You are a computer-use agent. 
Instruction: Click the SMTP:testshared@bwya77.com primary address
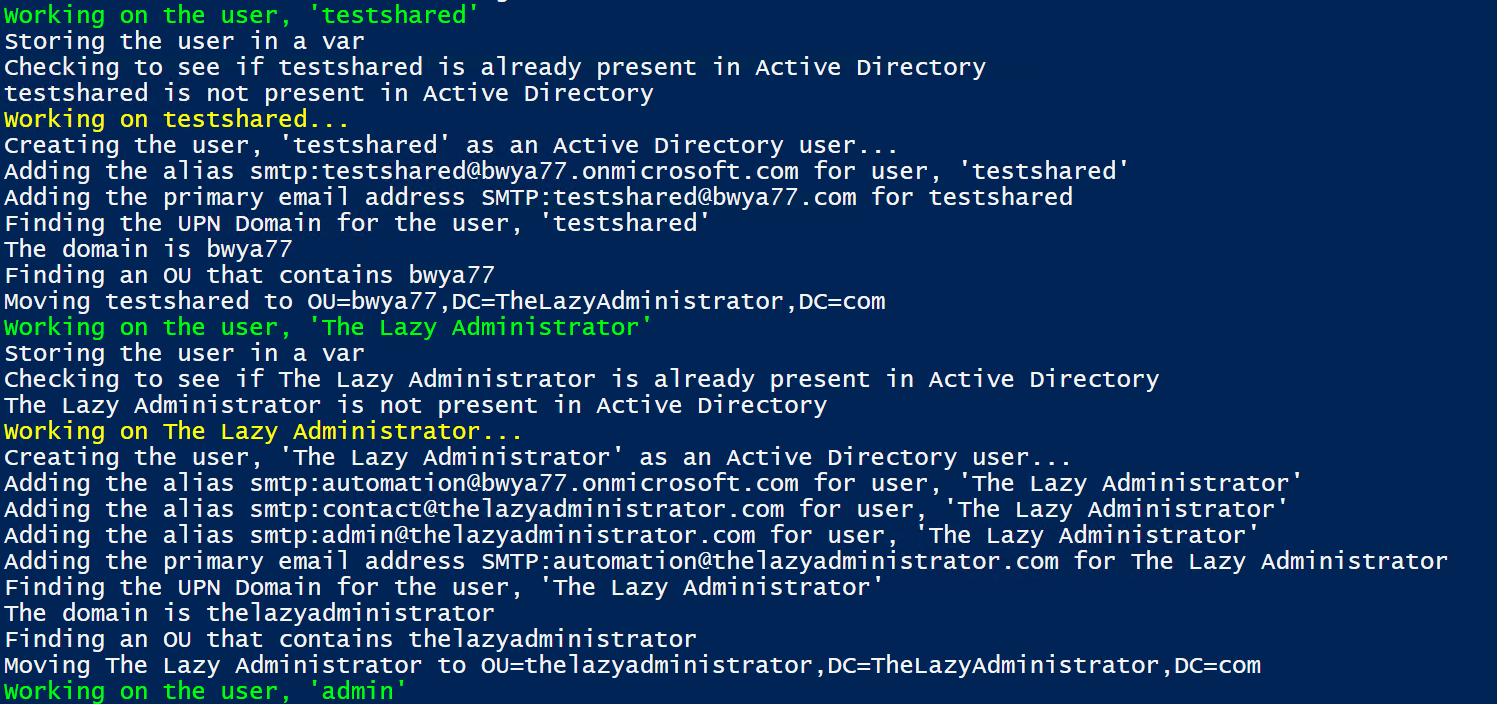pyautogui.click(x=669, y=197)
